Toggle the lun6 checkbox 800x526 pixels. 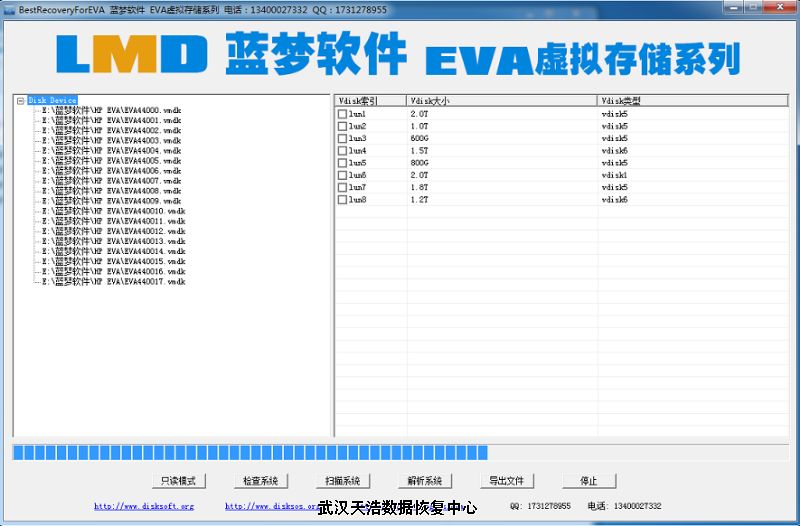(343, 175)
